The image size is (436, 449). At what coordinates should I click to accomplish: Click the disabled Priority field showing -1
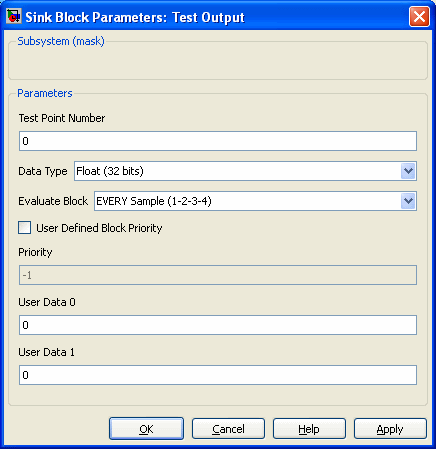click(218, 275)
